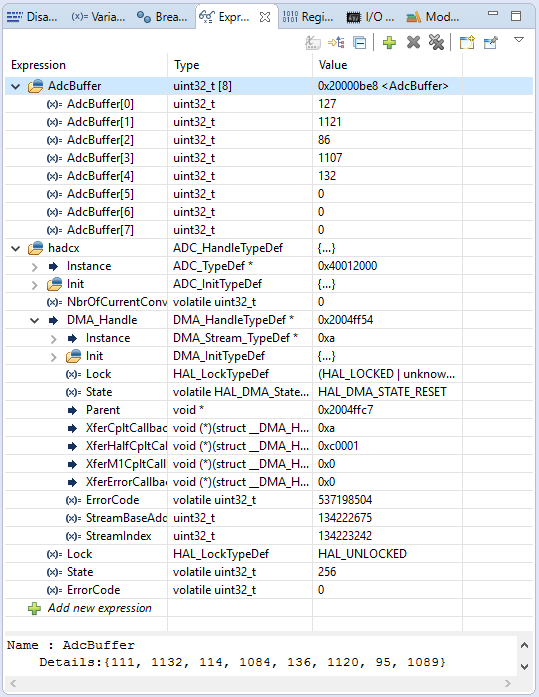
Task: Switch to the Registers tab
Action: click(x=308, y=17)
